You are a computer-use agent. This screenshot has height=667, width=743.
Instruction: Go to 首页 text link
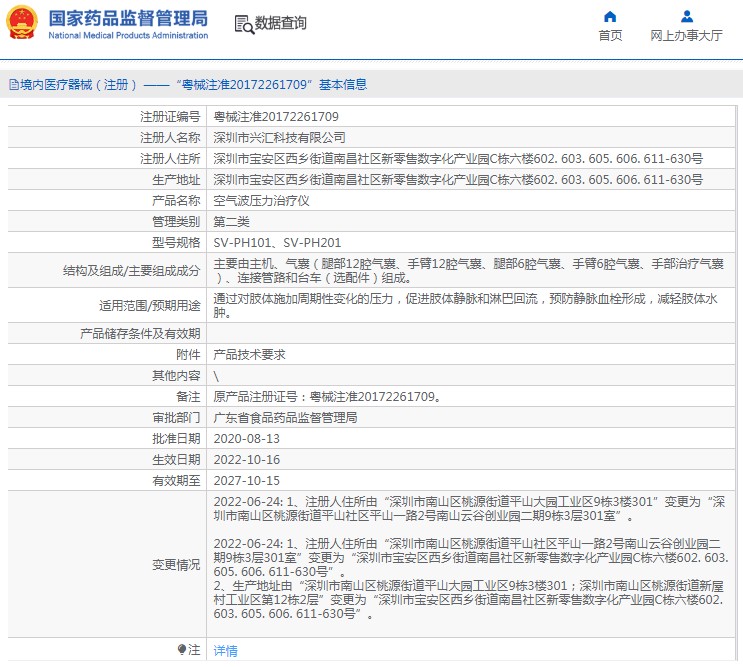pyautogui.click(x=610, y=36)
